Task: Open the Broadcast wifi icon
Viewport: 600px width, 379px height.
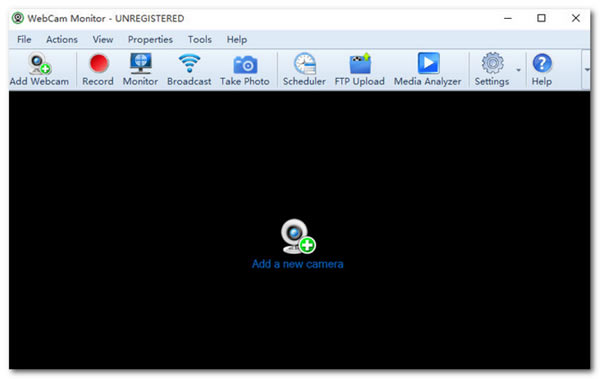Action: coord(189,64)
